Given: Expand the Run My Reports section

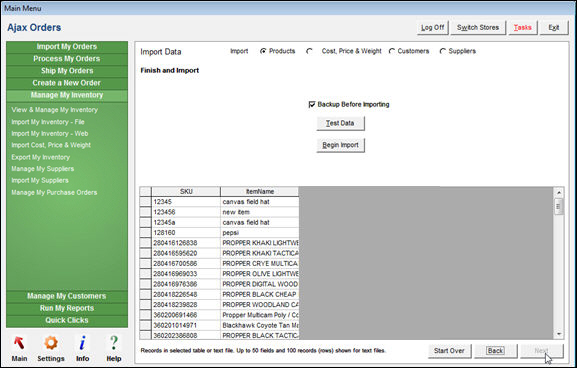Looking at the screenshot, I should pos(67,308).
